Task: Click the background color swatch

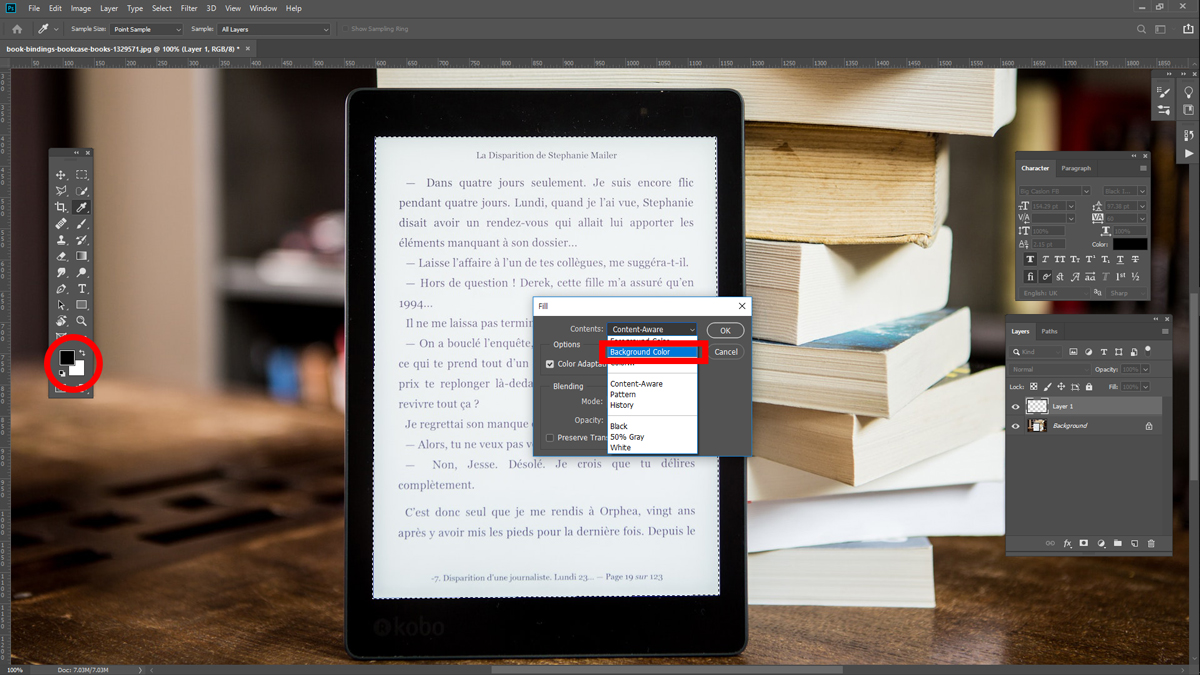Action: click(77, 368)
